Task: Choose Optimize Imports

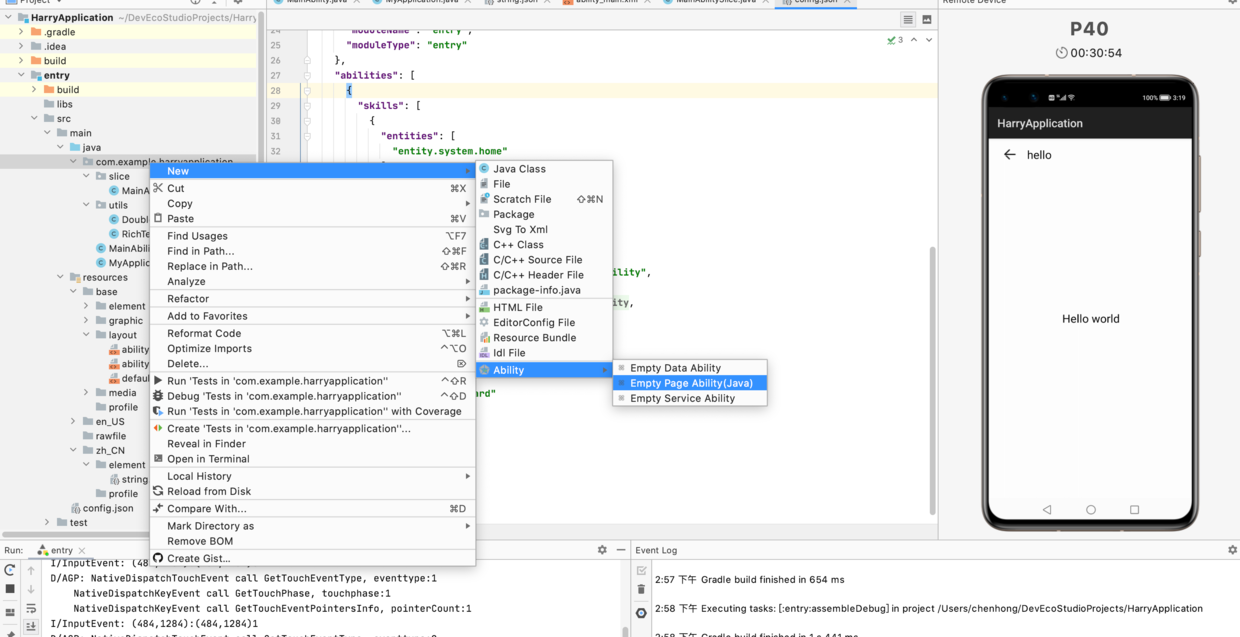Action: pos(312,349)
